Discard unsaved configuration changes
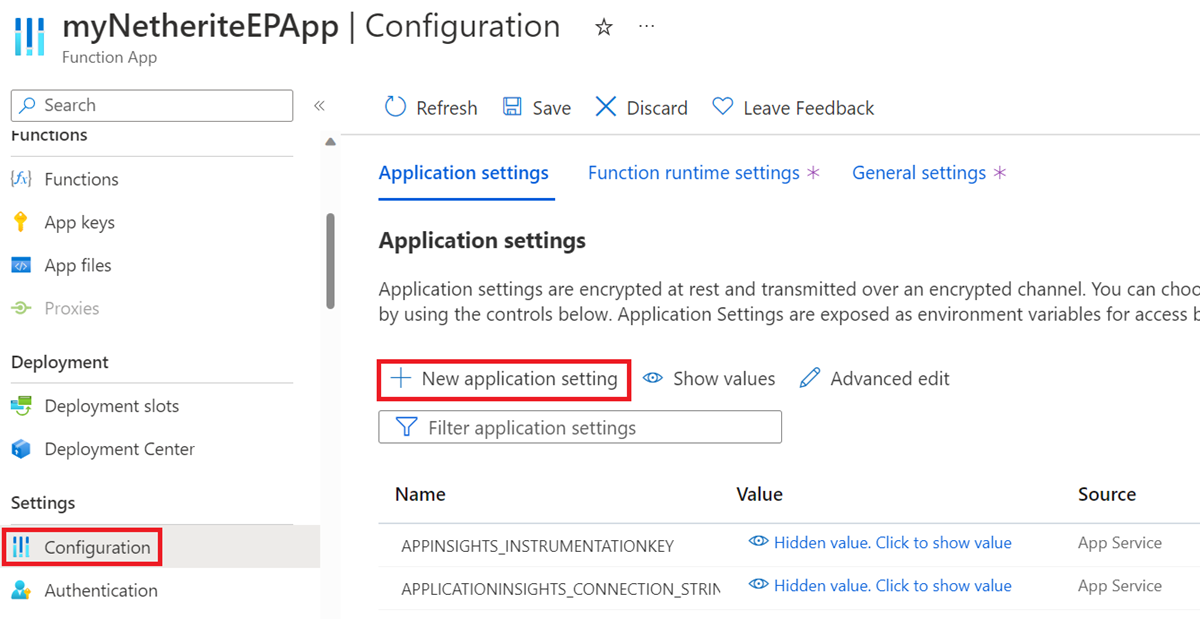This screenshot has height=619, width=1200. pos(640,107)
